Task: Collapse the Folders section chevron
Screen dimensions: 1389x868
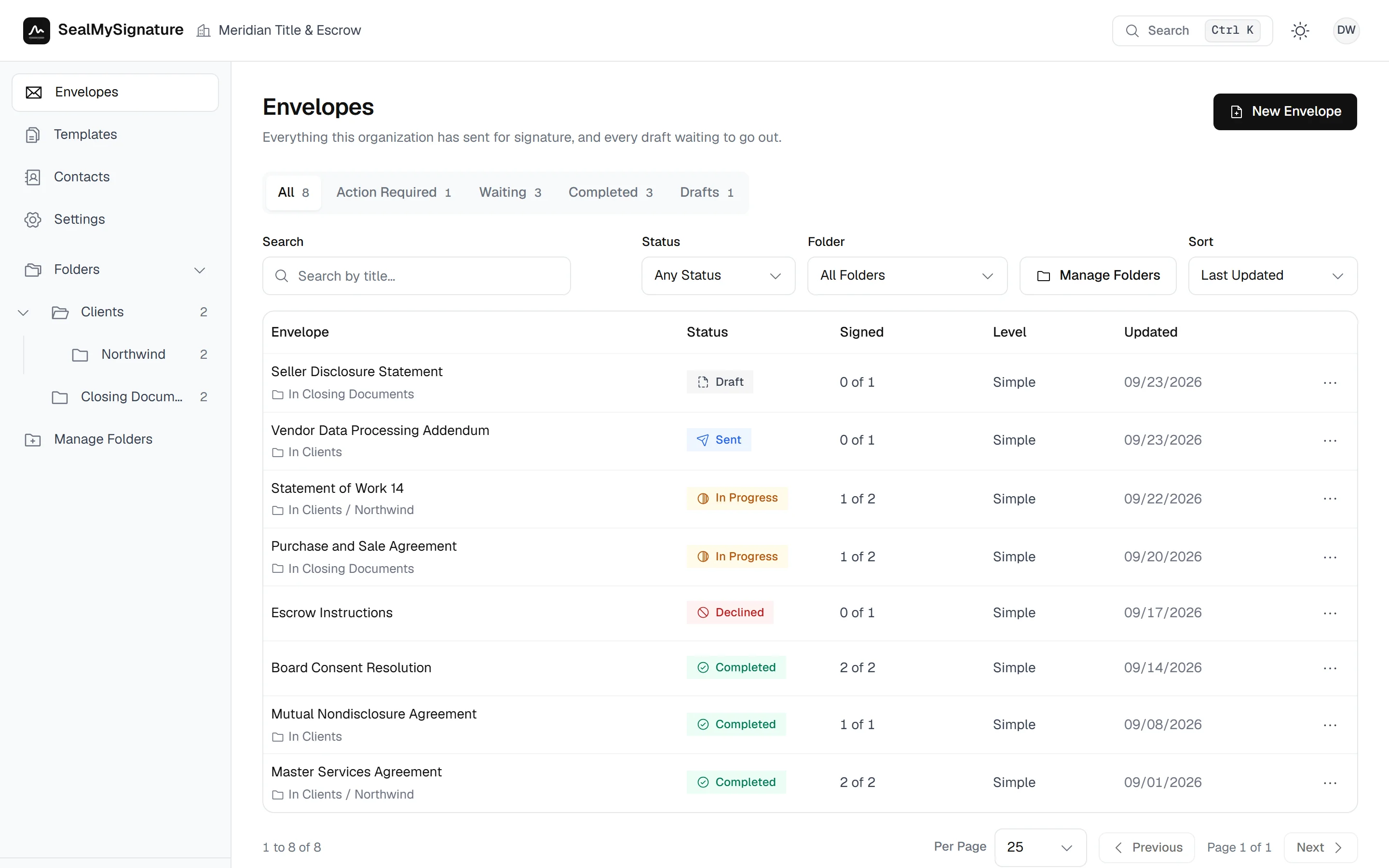Action: (x=199, y=270)
